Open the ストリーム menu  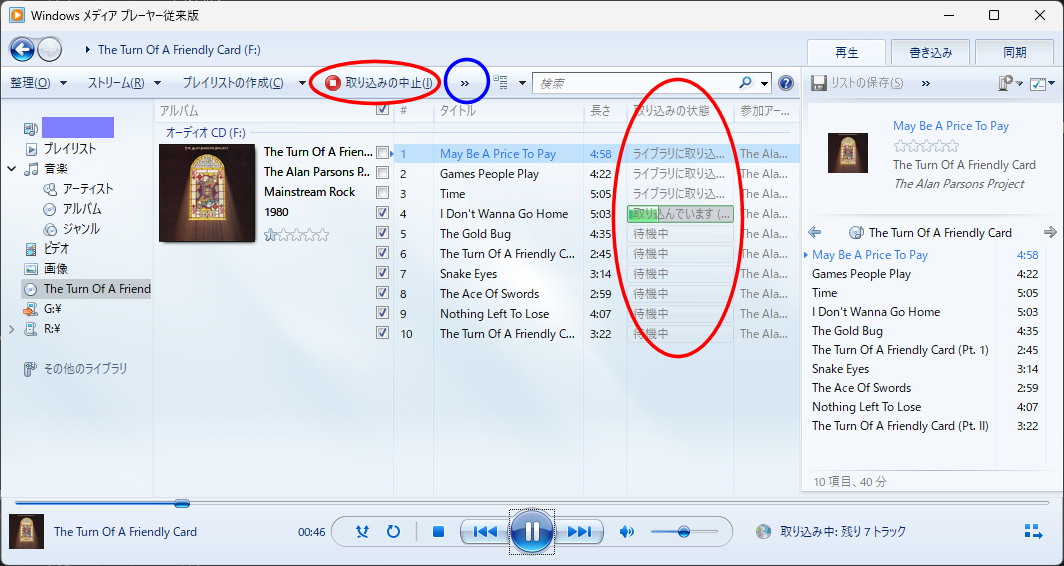pos(124,83)
